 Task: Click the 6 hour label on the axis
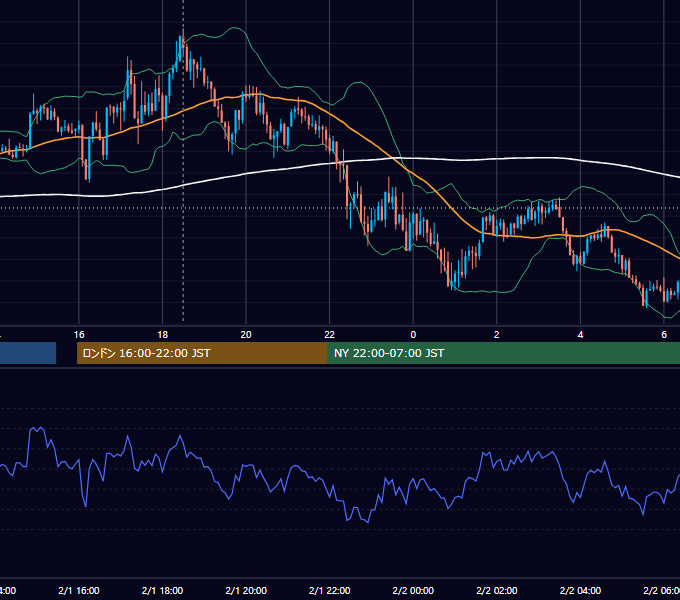664,334
